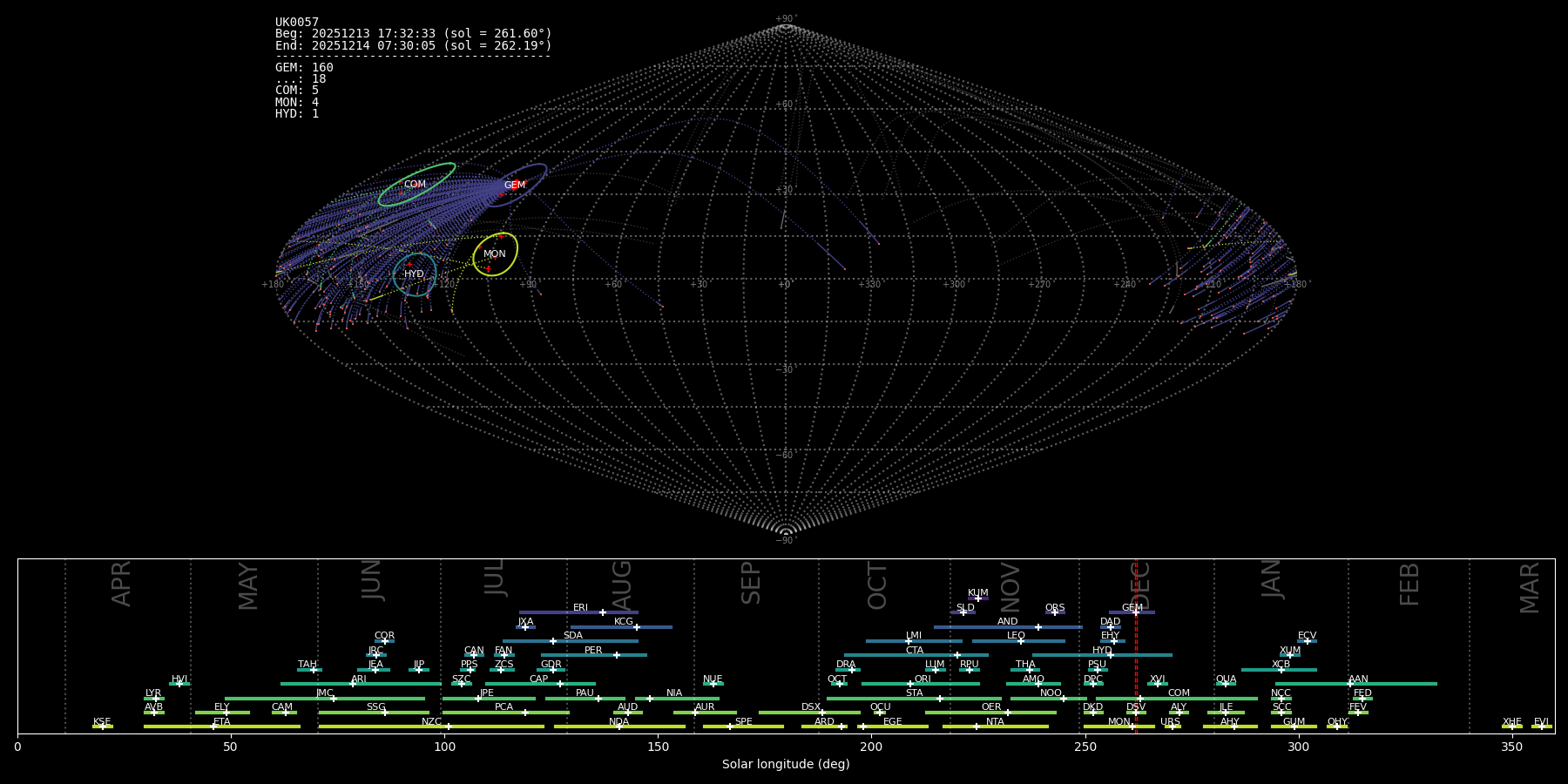Select the KUM shower marker in timeline
The height and width of the screenshot is (784, 1568).
[977, 598]
